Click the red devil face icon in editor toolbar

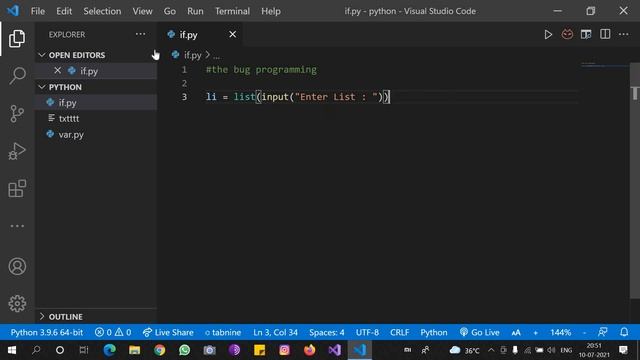click(567, 34)
